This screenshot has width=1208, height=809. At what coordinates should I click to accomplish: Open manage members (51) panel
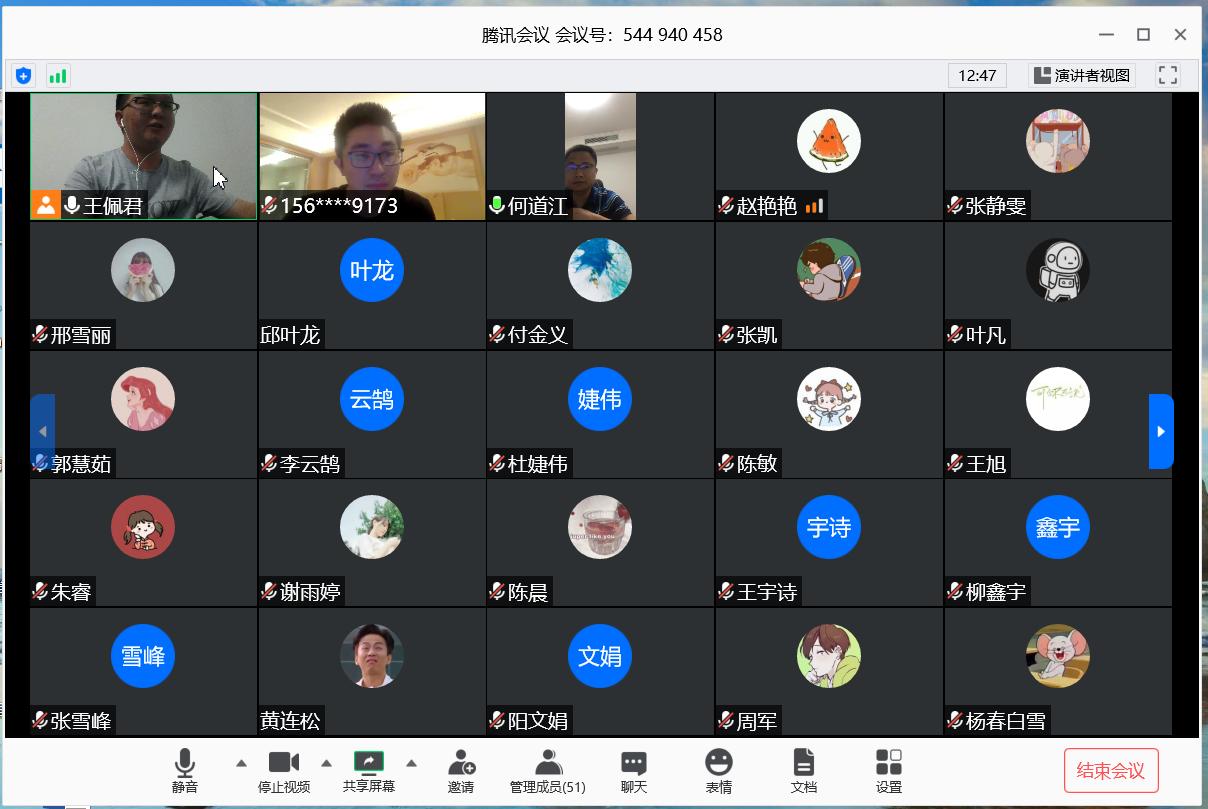pos(548,763)
